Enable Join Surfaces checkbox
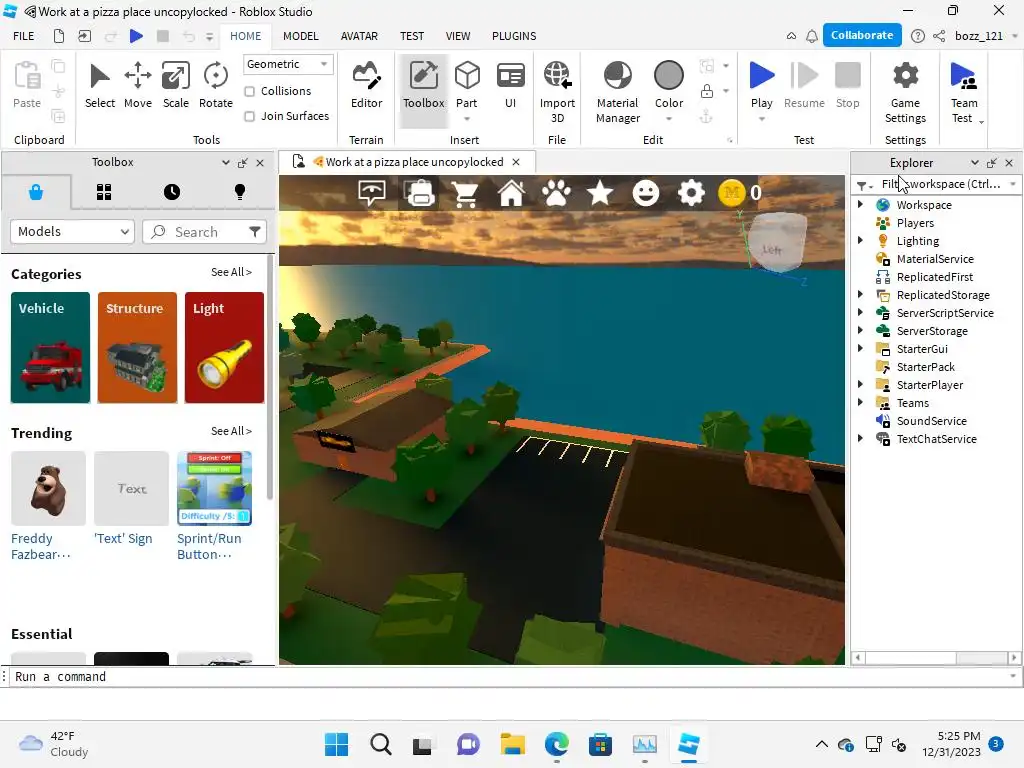This screenshot has width=1024, height=768. [249, 116]
